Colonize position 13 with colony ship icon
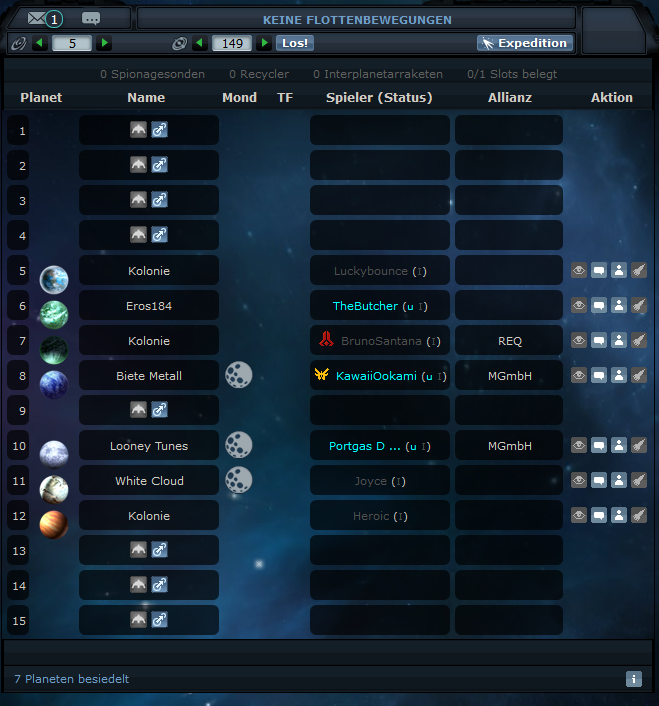The image size is (659, 706). [x=138, y=550]
